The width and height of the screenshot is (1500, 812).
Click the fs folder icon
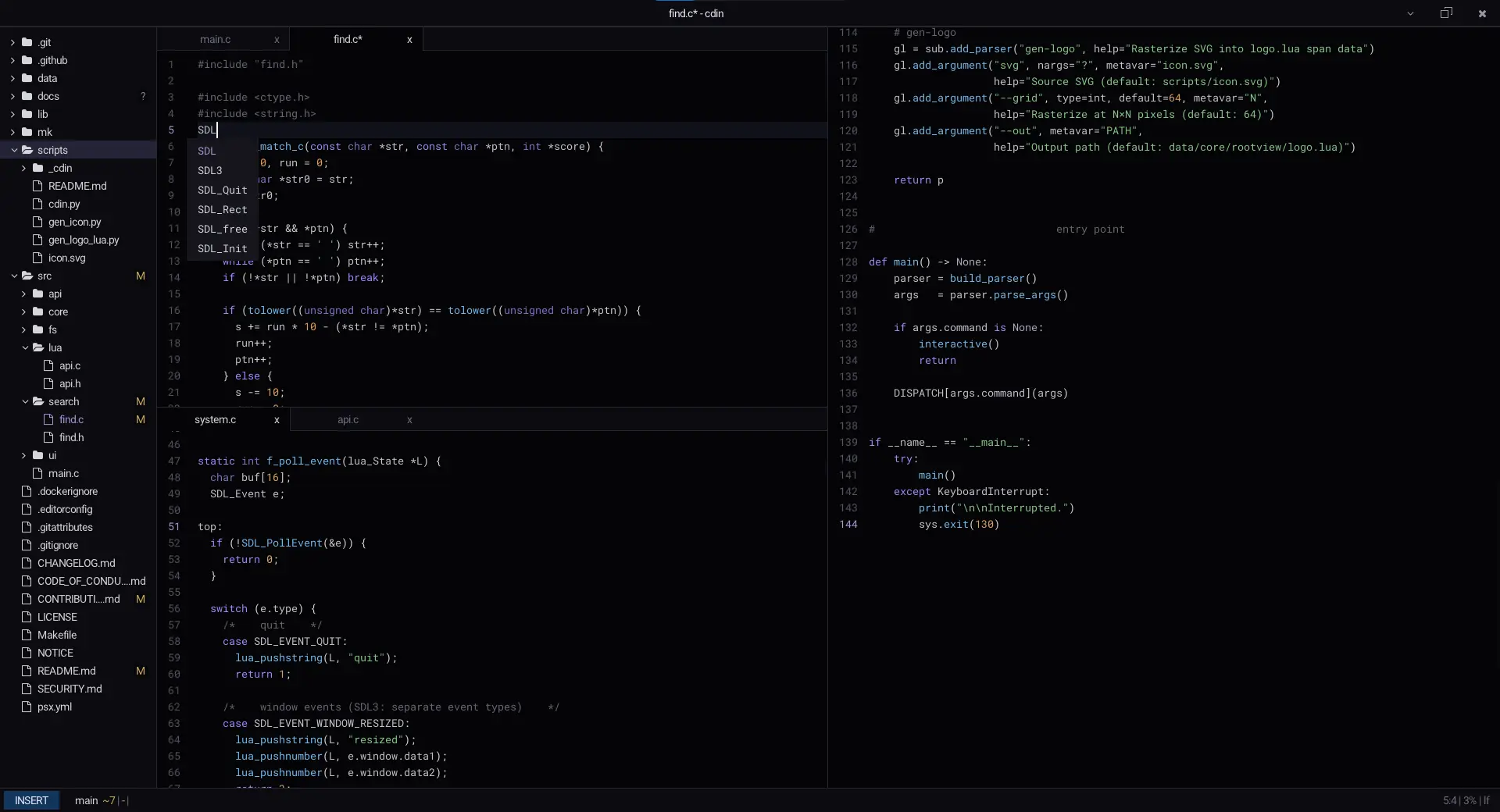pos(37,329)
